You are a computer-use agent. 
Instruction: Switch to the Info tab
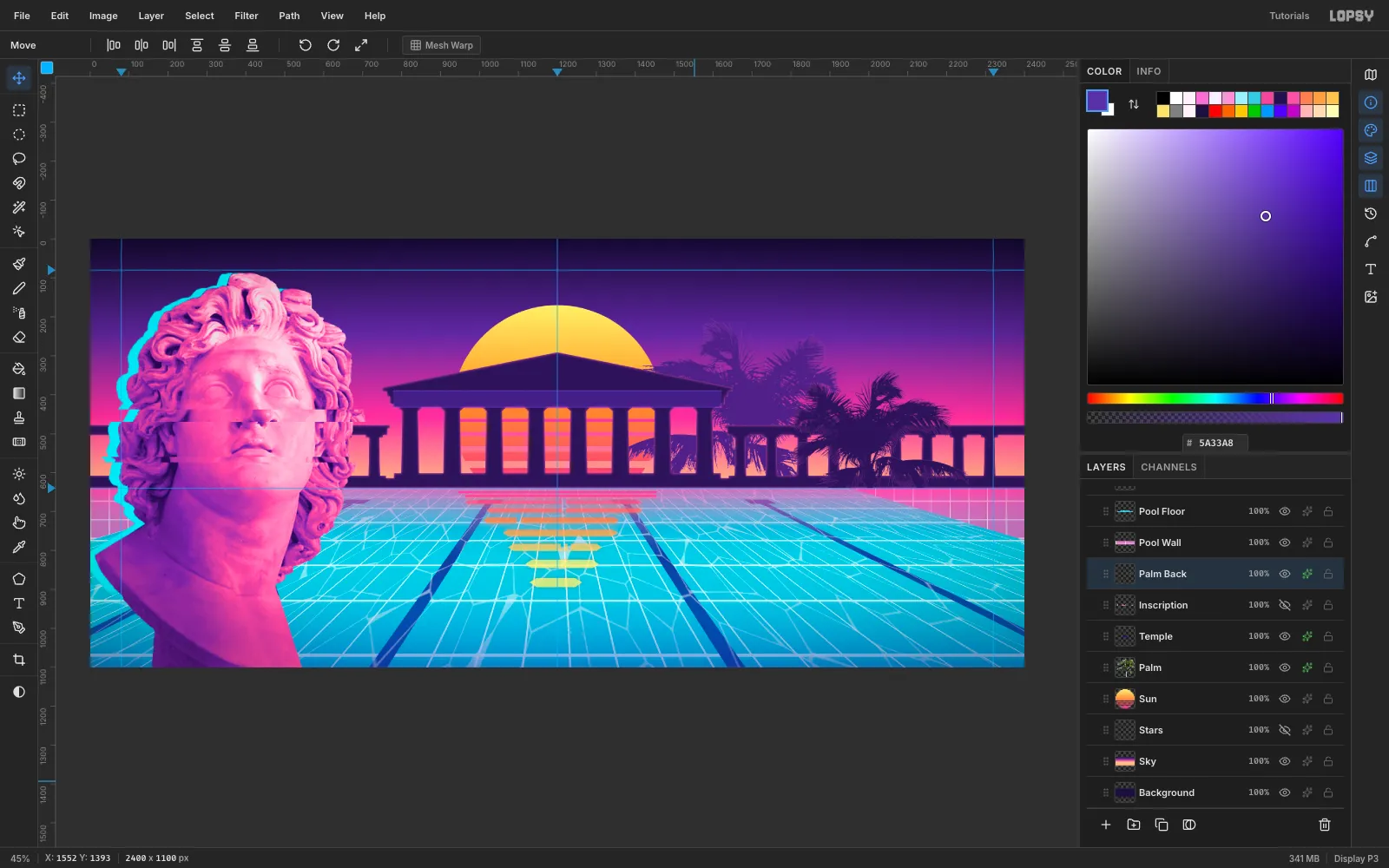click(1149, 71)
